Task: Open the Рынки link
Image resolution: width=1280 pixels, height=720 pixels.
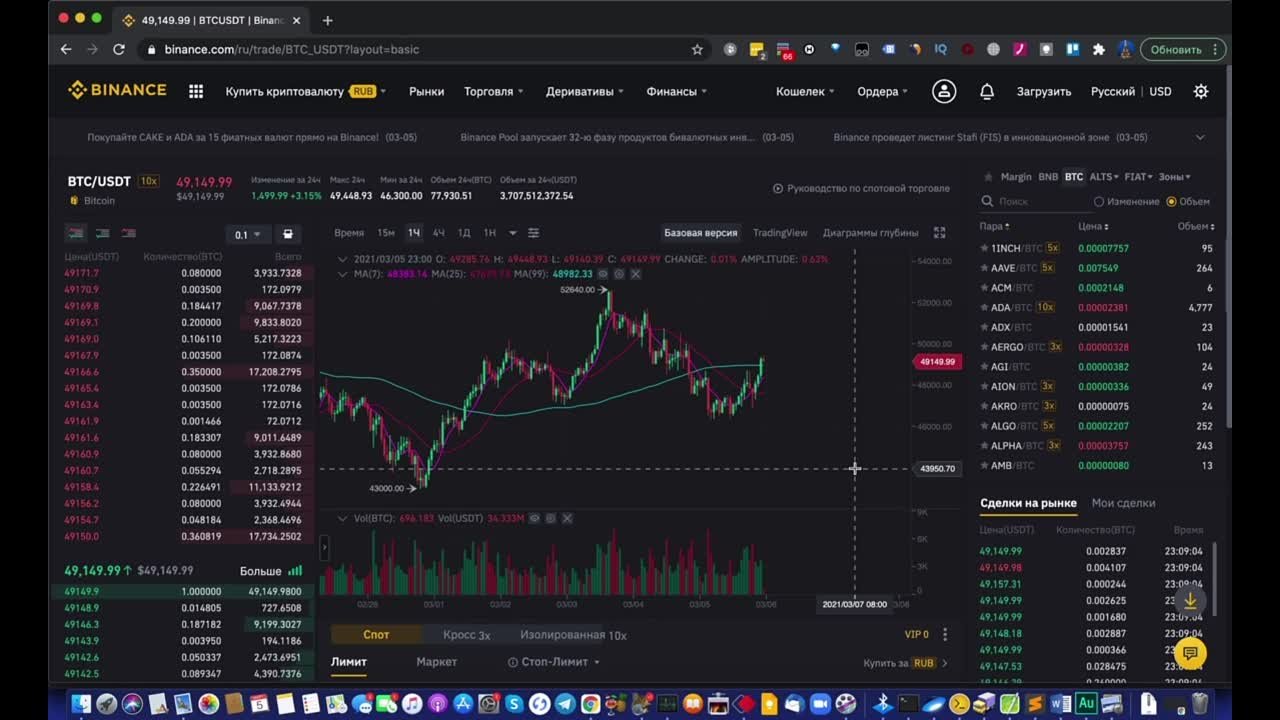Action: [x=426, y=91]
